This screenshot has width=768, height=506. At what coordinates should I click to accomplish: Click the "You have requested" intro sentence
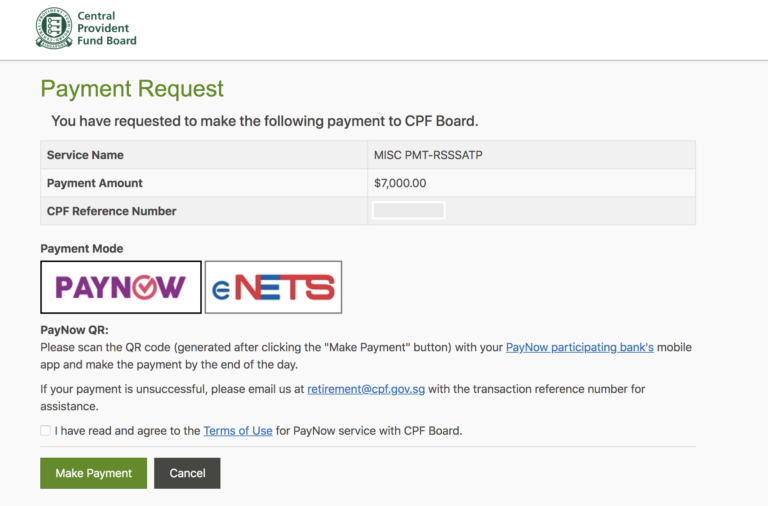click(265, 121)
